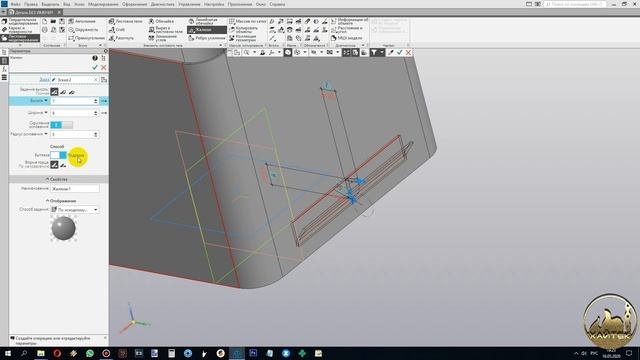640x360 pixels.
Task: Click the Эскиз link label in the panel
Action: [44, 80]
